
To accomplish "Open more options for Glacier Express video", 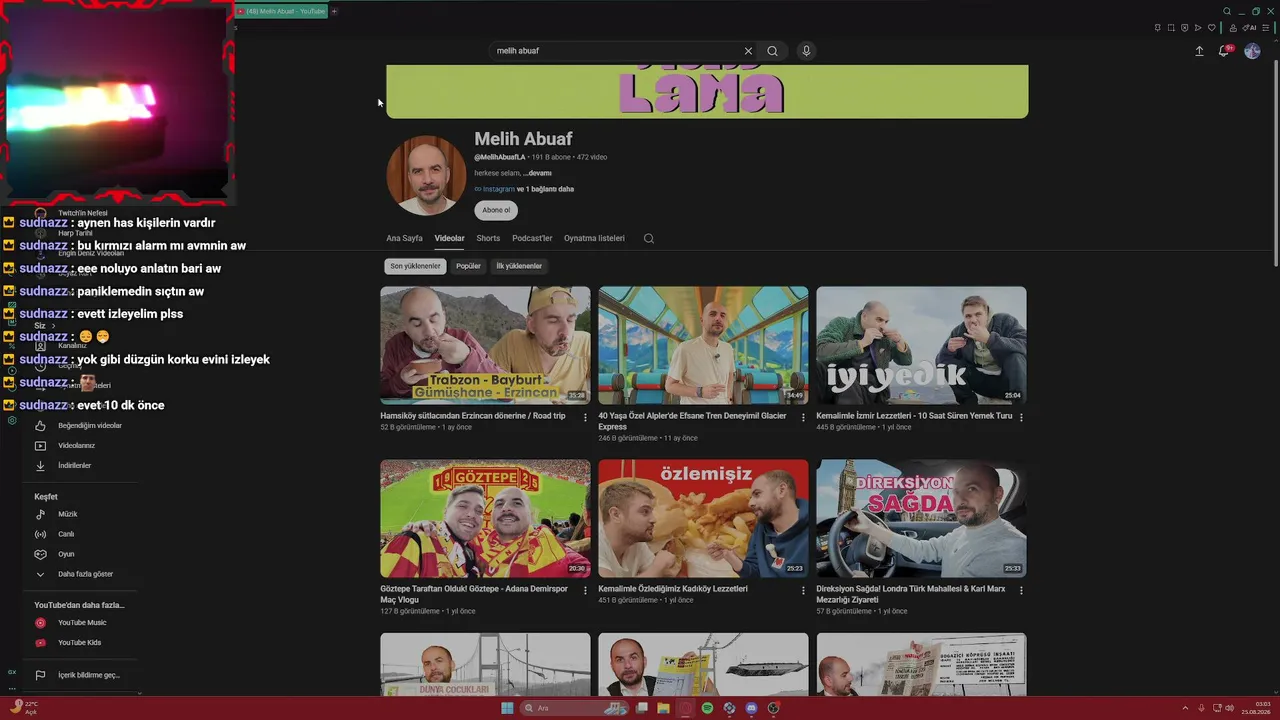I will [x=803, y=418].
